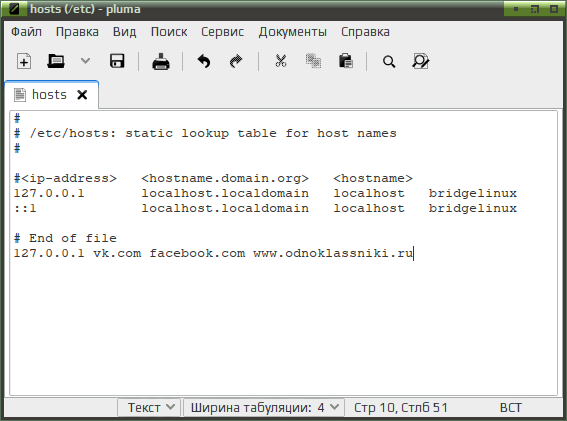Image resolution: width=567 pixels, height=421 pixels.
Task: Save the hosts file using floppy icon
Action: [117, 61]
